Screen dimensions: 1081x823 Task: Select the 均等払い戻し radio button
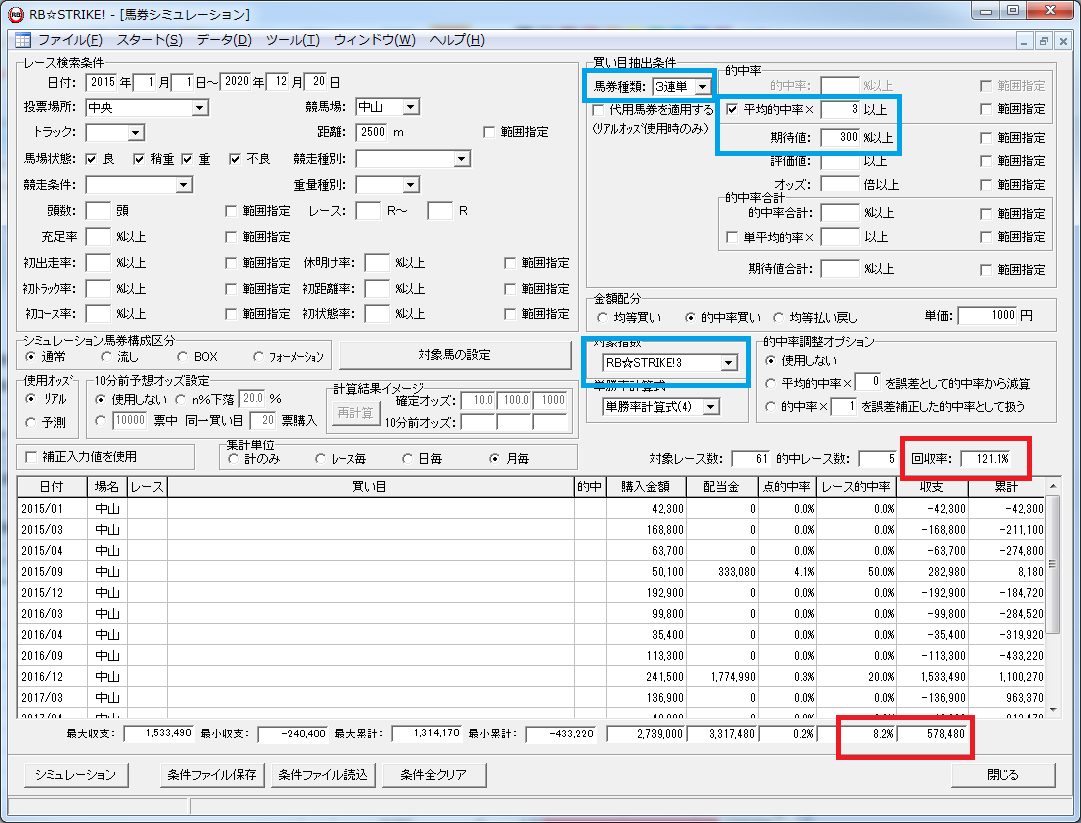pos(779,317)
